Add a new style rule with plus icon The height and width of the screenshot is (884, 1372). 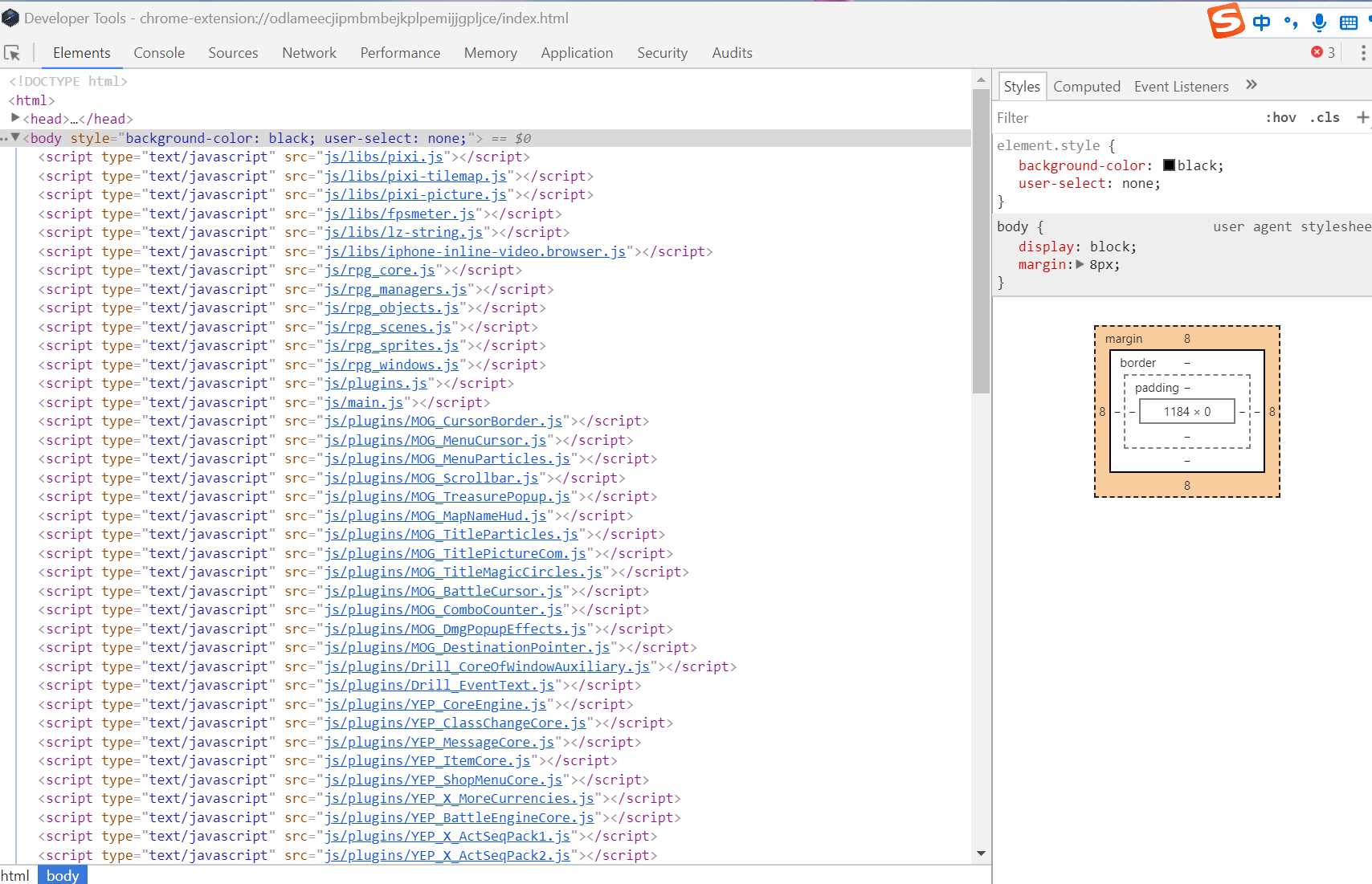(1362, 117)
